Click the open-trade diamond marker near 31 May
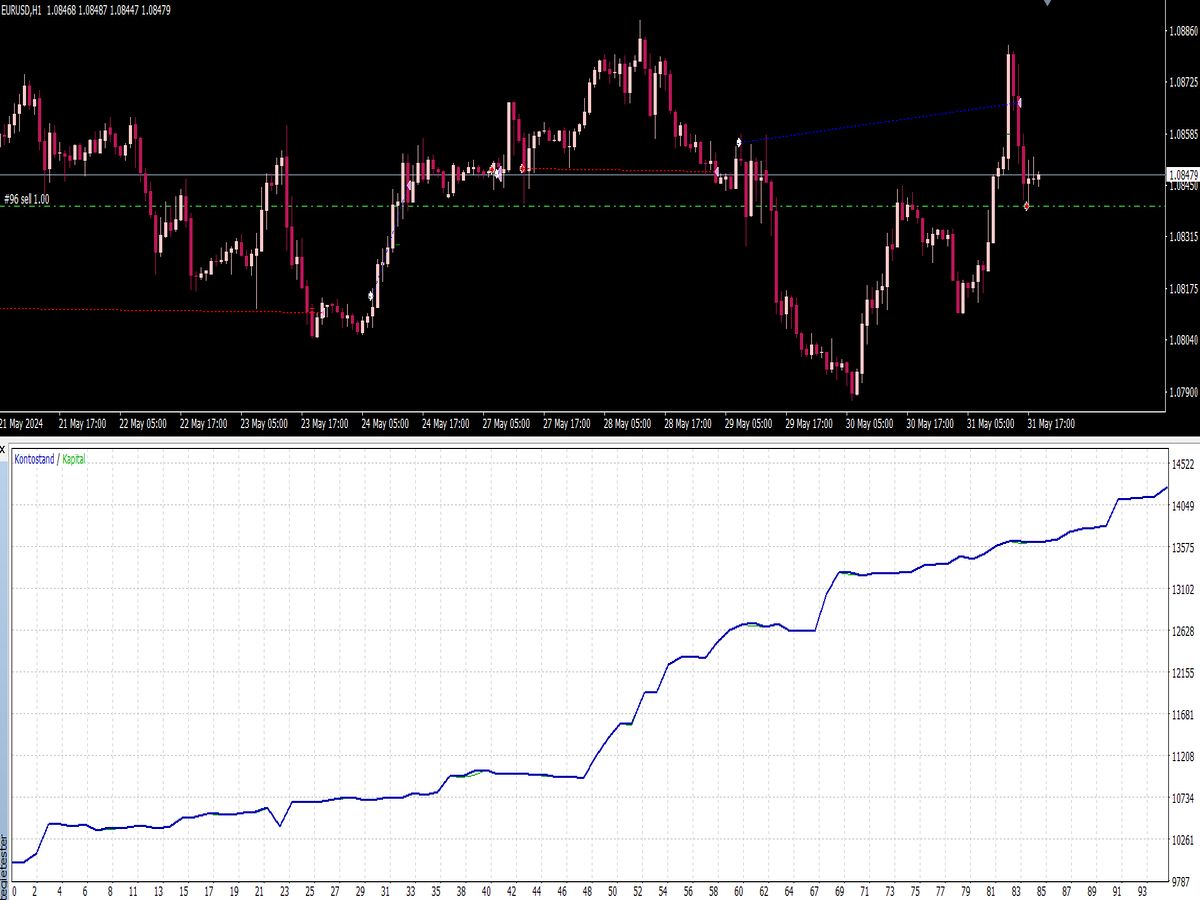This screenshot has width=1200, height=900. point(1027,205)
